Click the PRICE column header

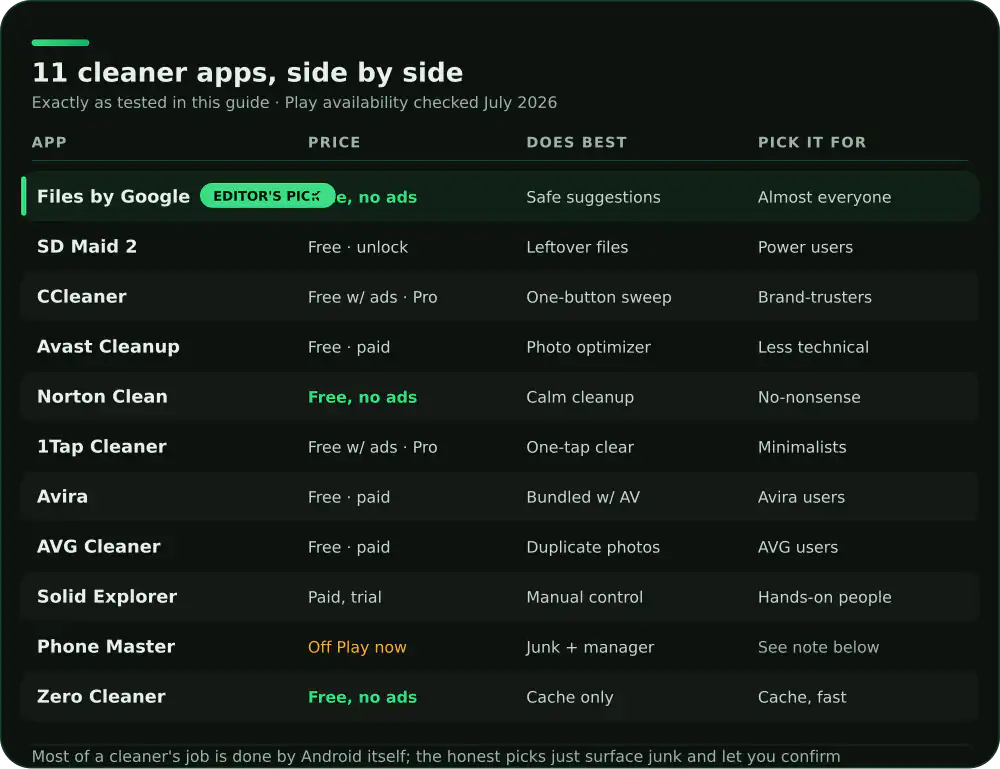pos(334,142)
